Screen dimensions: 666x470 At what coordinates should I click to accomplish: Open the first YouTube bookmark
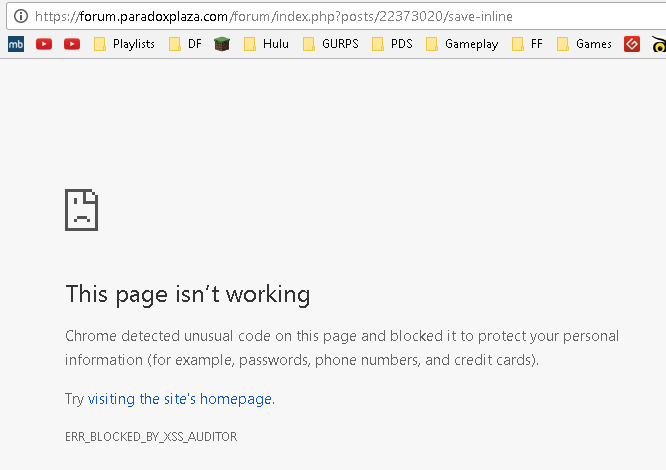(x=44, y=44)
